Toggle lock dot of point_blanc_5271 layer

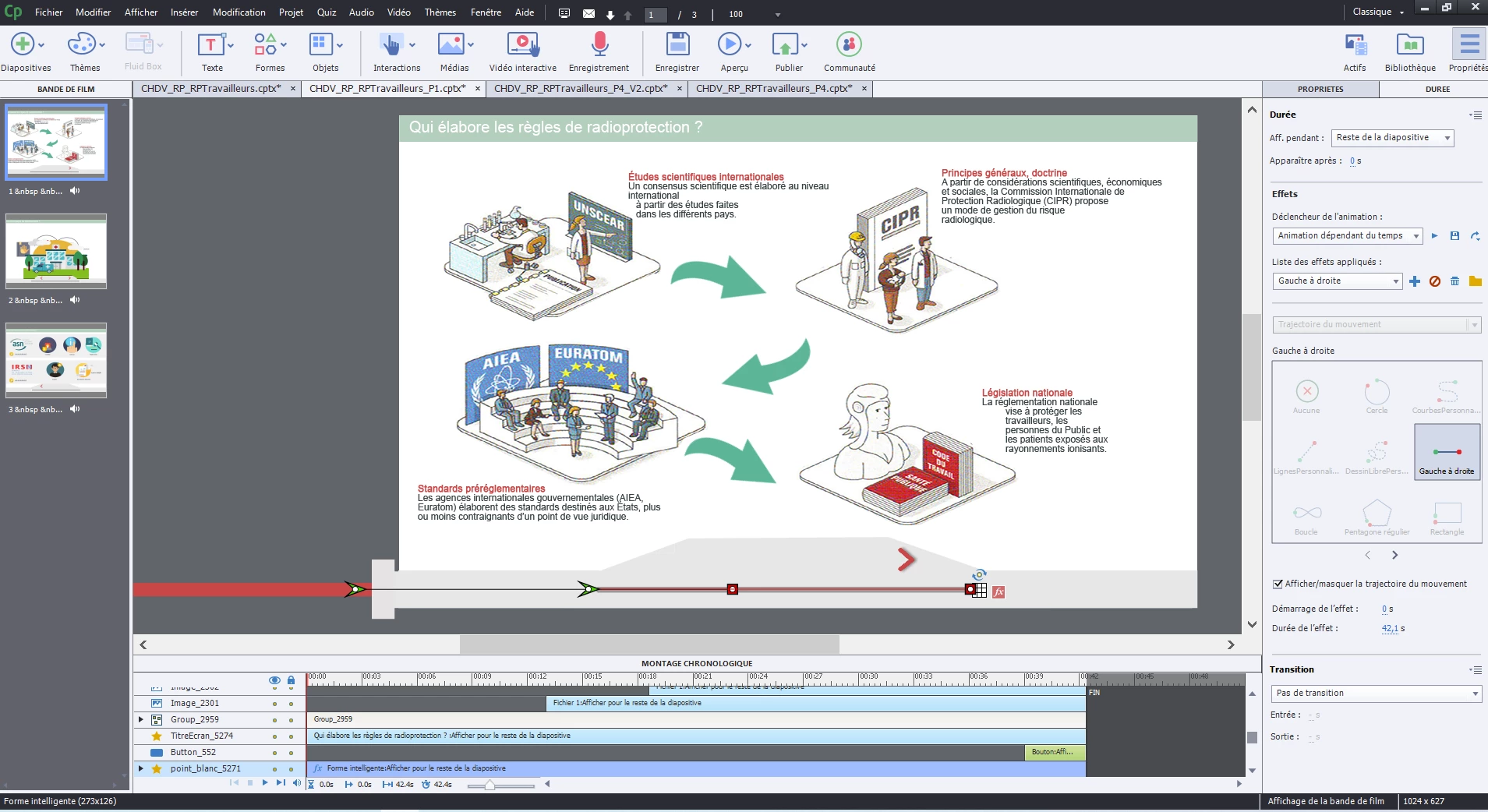(291, 769)
